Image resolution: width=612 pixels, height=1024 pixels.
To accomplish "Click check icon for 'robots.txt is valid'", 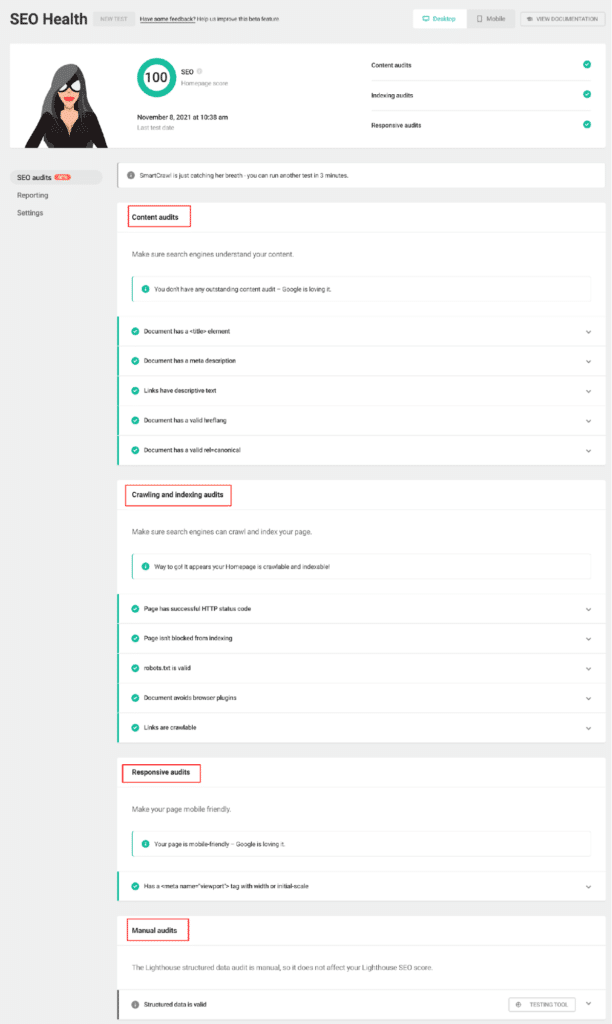I will tap(135, 668).
